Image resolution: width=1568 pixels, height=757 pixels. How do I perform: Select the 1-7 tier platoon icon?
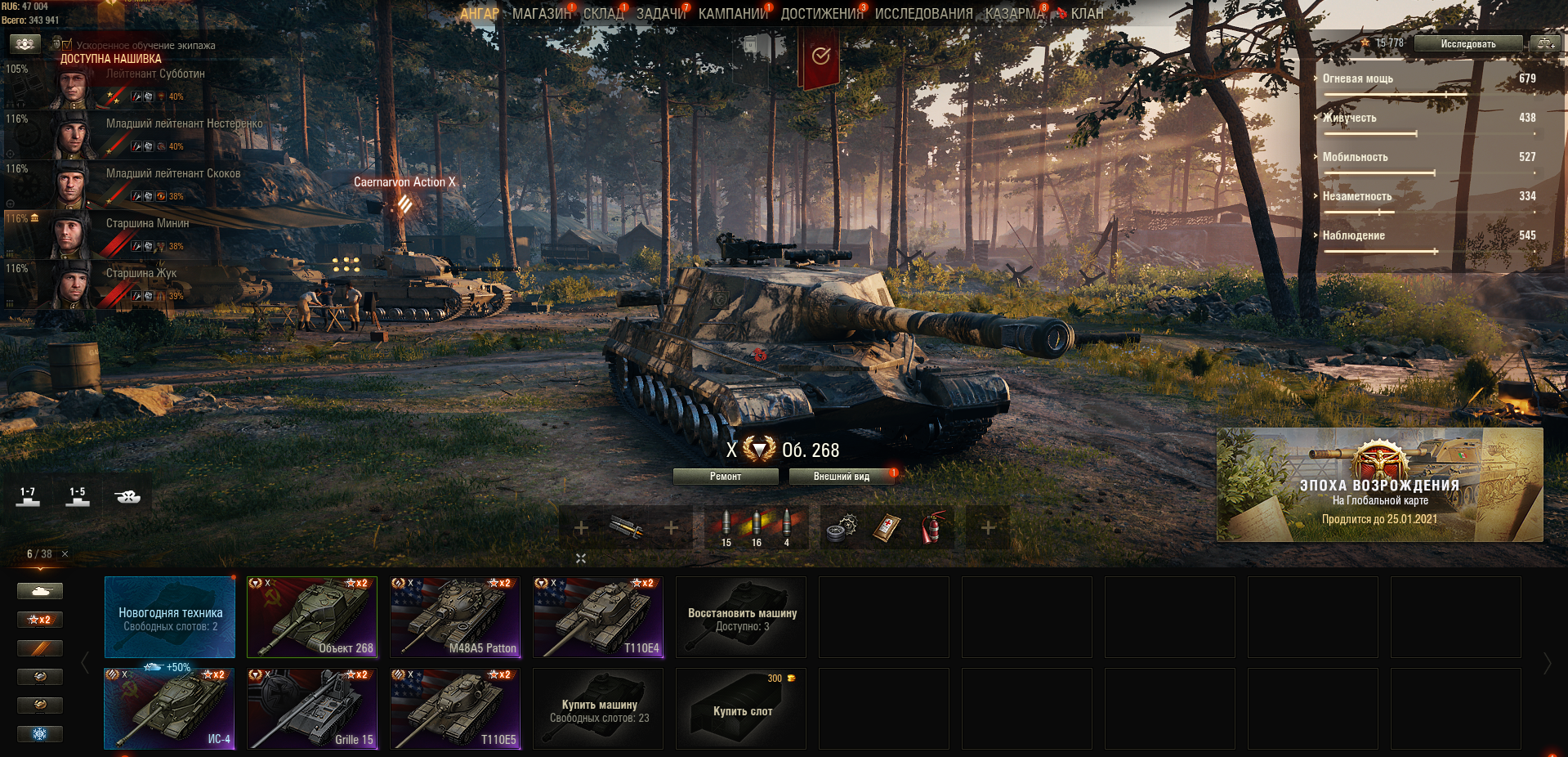28,496
